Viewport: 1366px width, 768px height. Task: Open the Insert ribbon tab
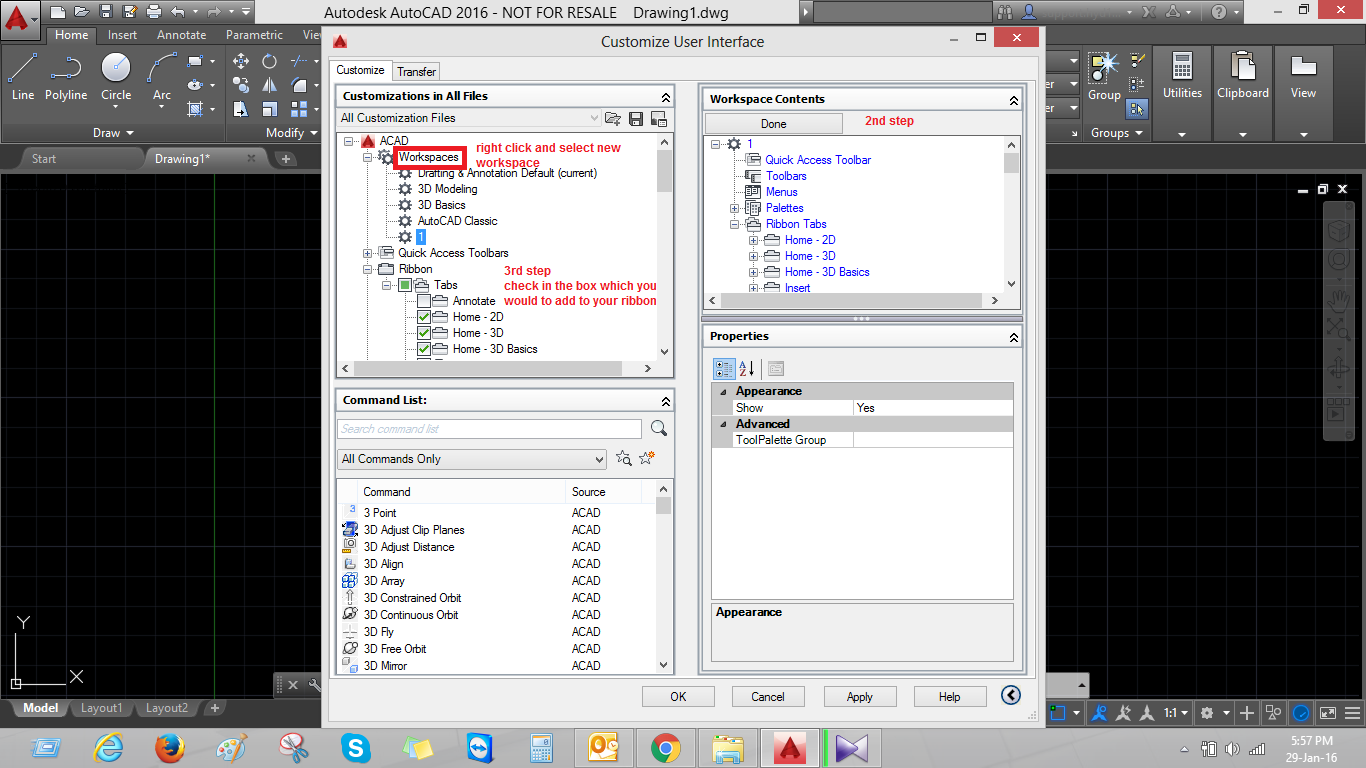click(123, 35)
